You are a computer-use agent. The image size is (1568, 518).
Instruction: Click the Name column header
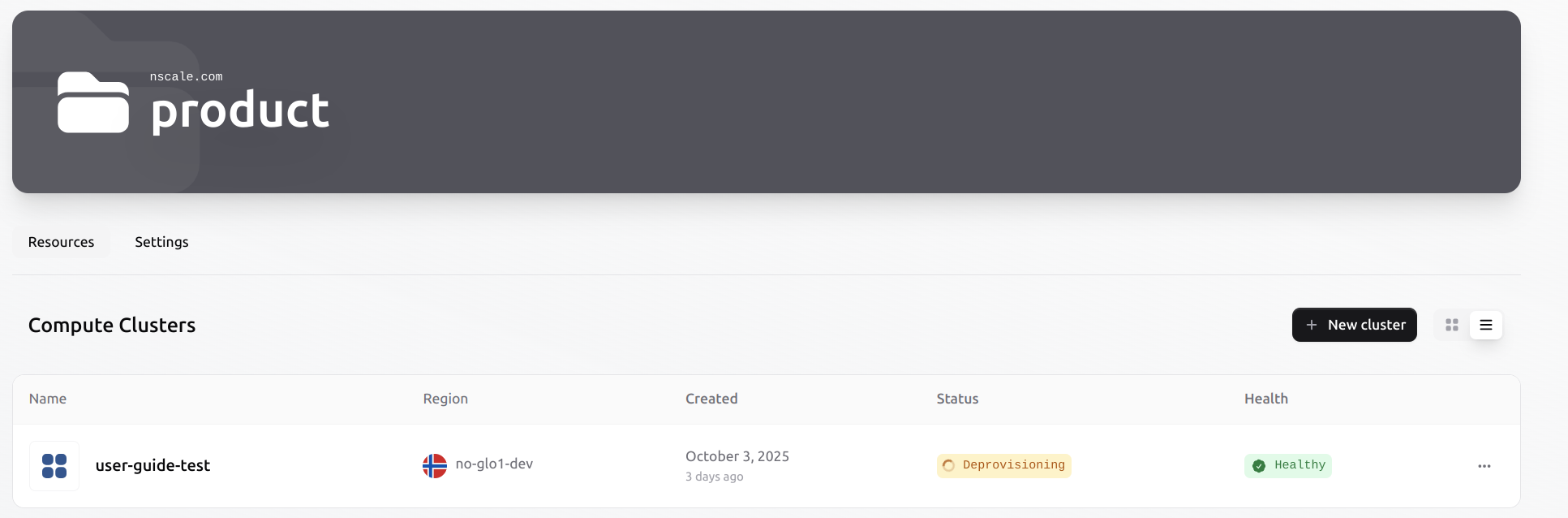pos(48,399)
